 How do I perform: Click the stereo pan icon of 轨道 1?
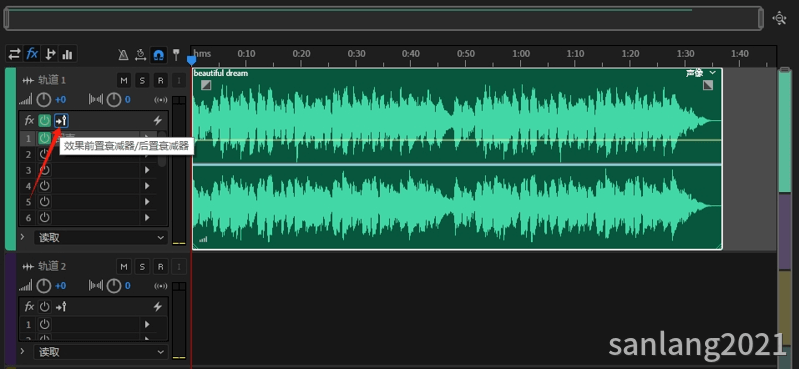click(96, 100)
